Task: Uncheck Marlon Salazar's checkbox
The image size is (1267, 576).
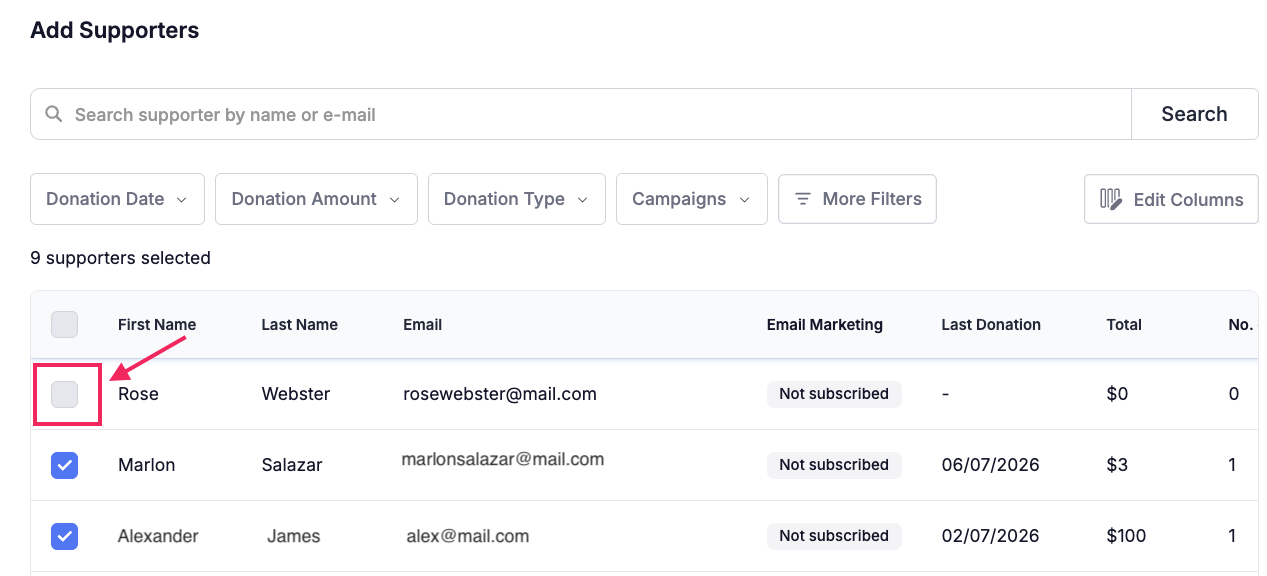Action: 64,465
